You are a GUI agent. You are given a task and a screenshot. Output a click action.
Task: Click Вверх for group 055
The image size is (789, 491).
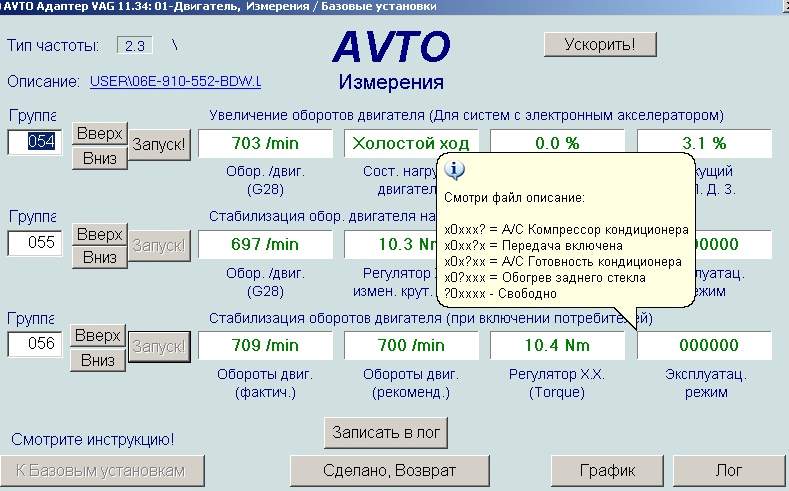tap(100, 234)
